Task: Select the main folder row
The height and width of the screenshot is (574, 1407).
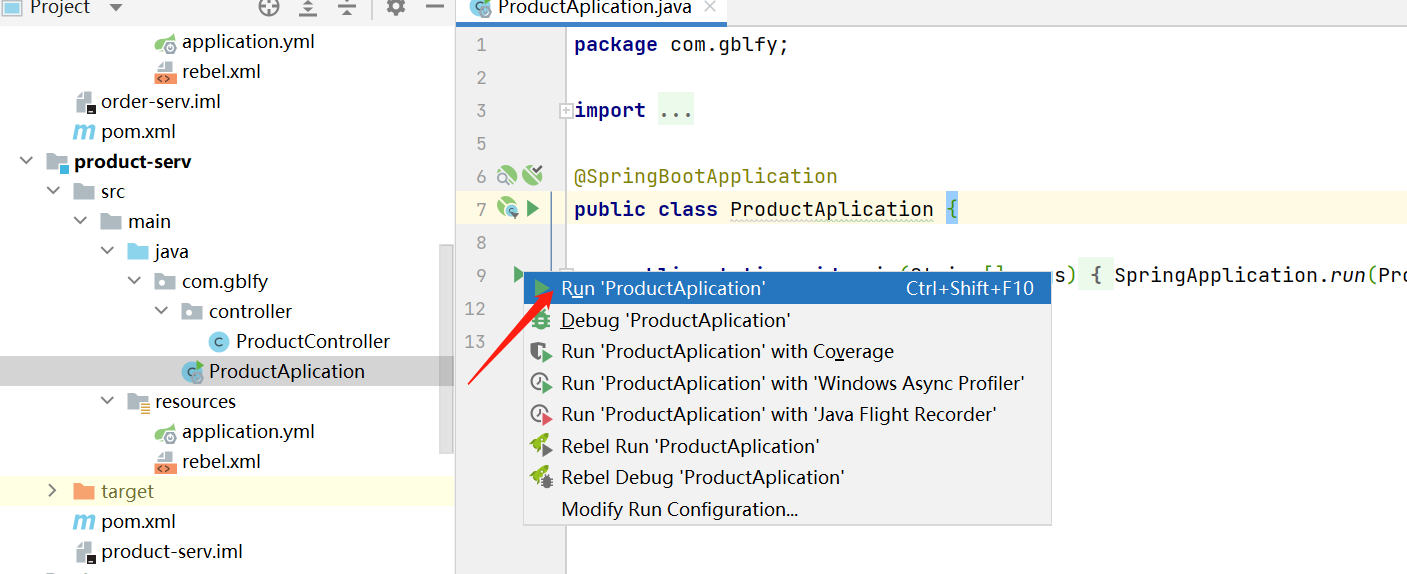Action: (x=149, y=221)
